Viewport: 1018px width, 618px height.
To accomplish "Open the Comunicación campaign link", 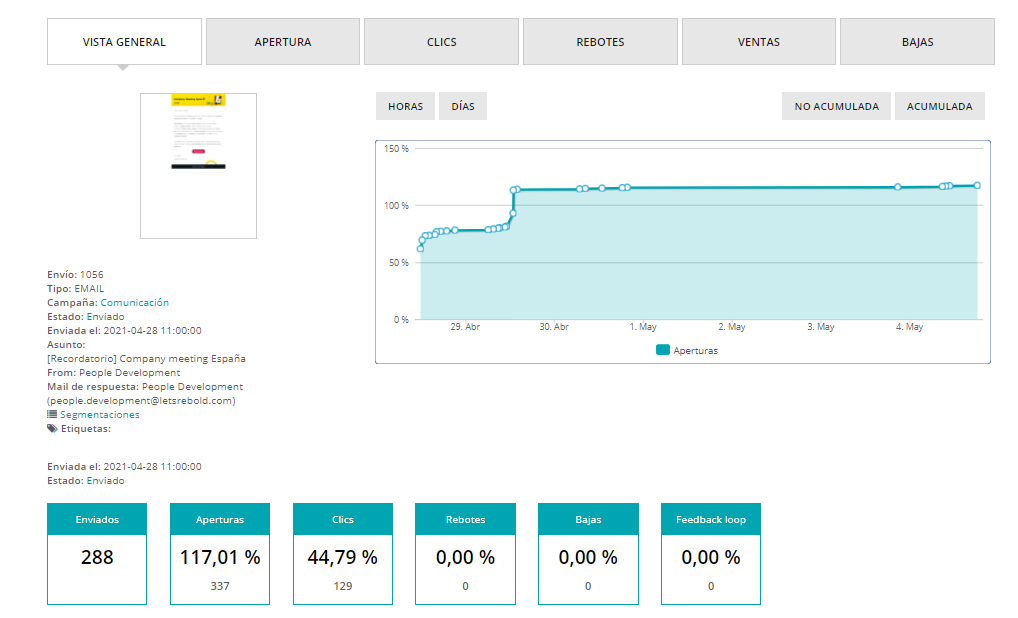I will pyautogui.click(x=134, y=303).
